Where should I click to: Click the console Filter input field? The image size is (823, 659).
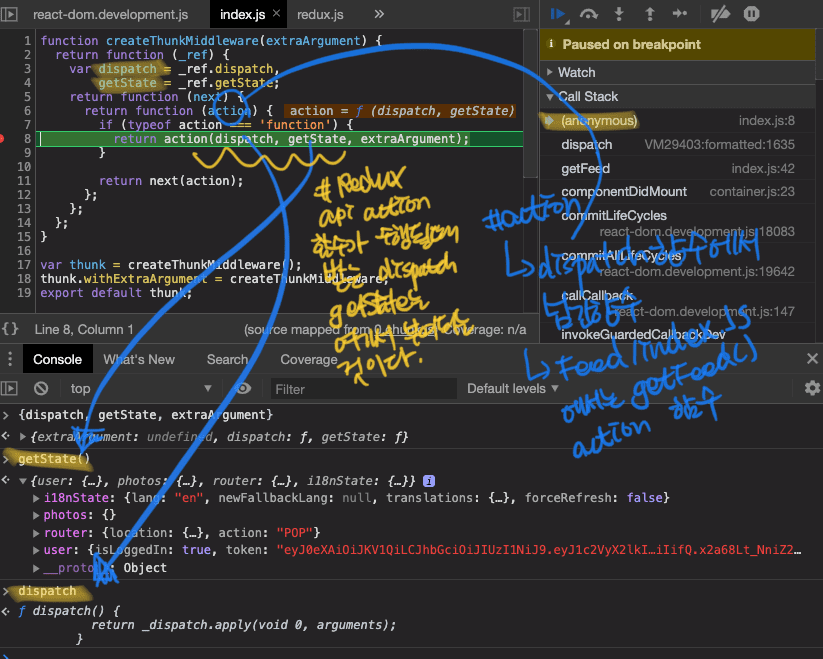[360, 388]
